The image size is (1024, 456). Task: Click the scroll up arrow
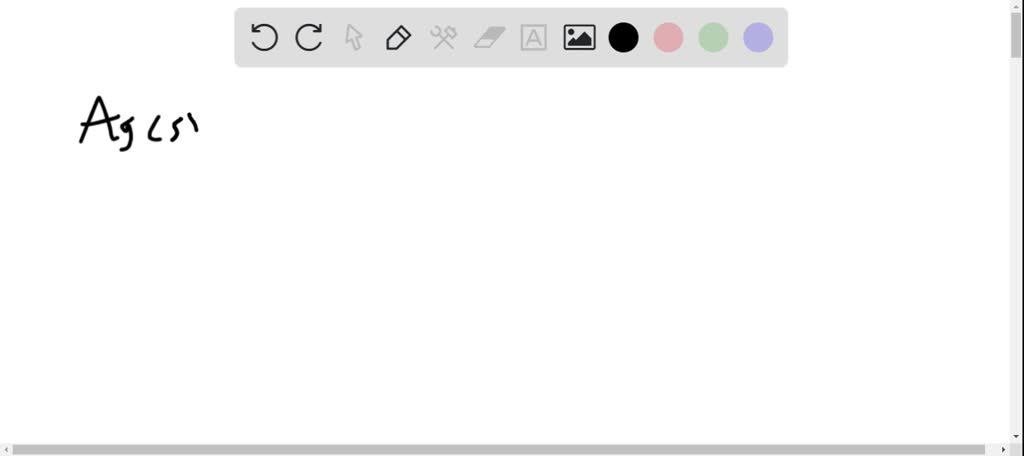[1017, 5]
